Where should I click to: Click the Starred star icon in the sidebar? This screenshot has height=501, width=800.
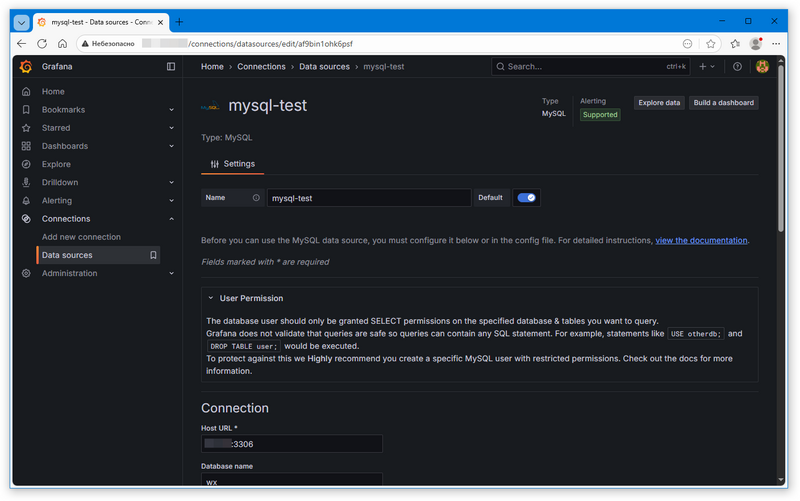click(x=26, y=128)
